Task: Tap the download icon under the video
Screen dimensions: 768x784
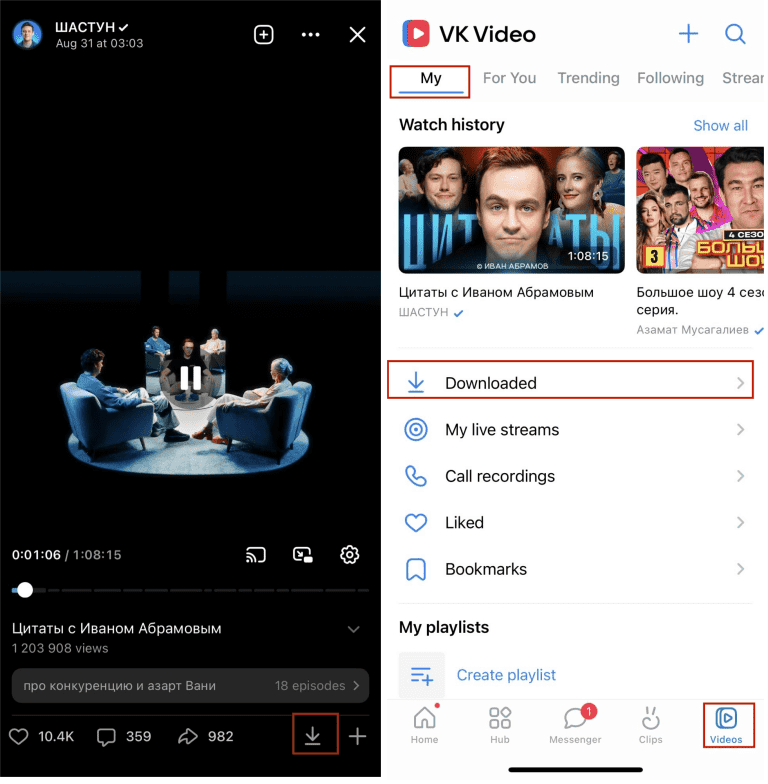Action: coord(313,737)
